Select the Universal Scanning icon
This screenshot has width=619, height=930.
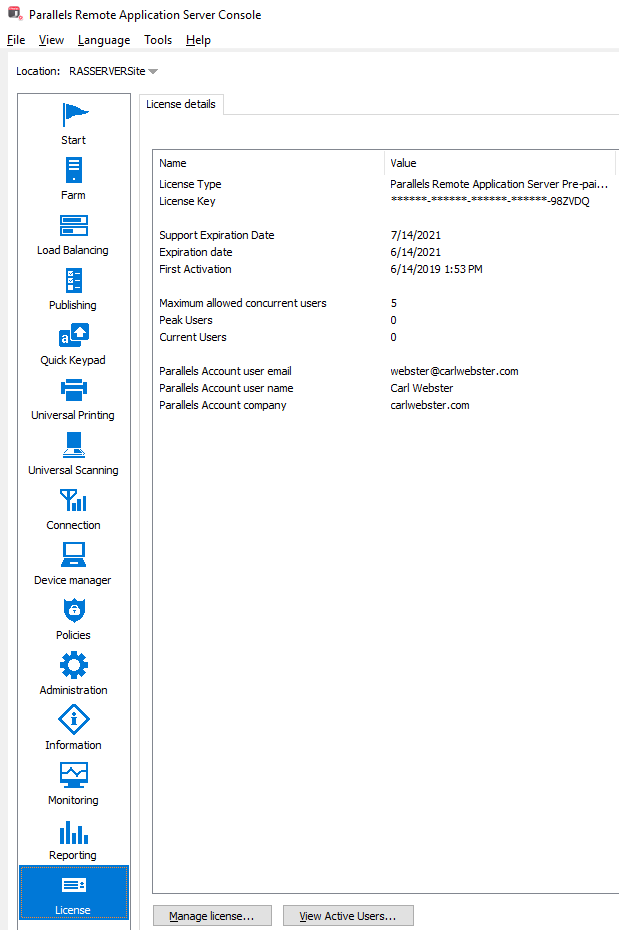pos(73,454)
